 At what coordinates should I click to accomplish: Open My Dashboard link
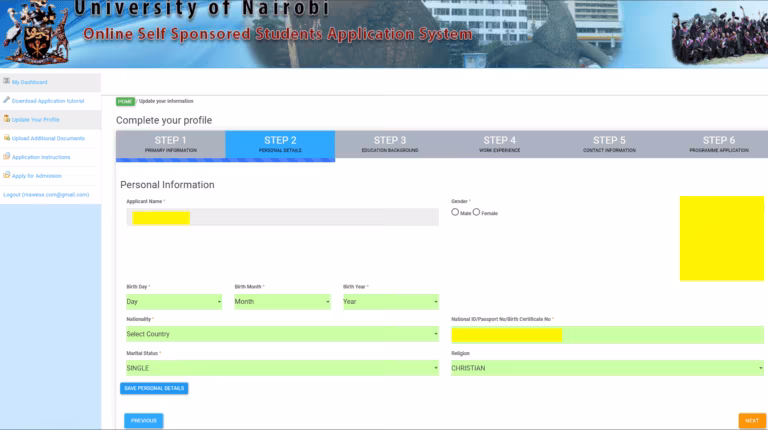pos(29,82)
